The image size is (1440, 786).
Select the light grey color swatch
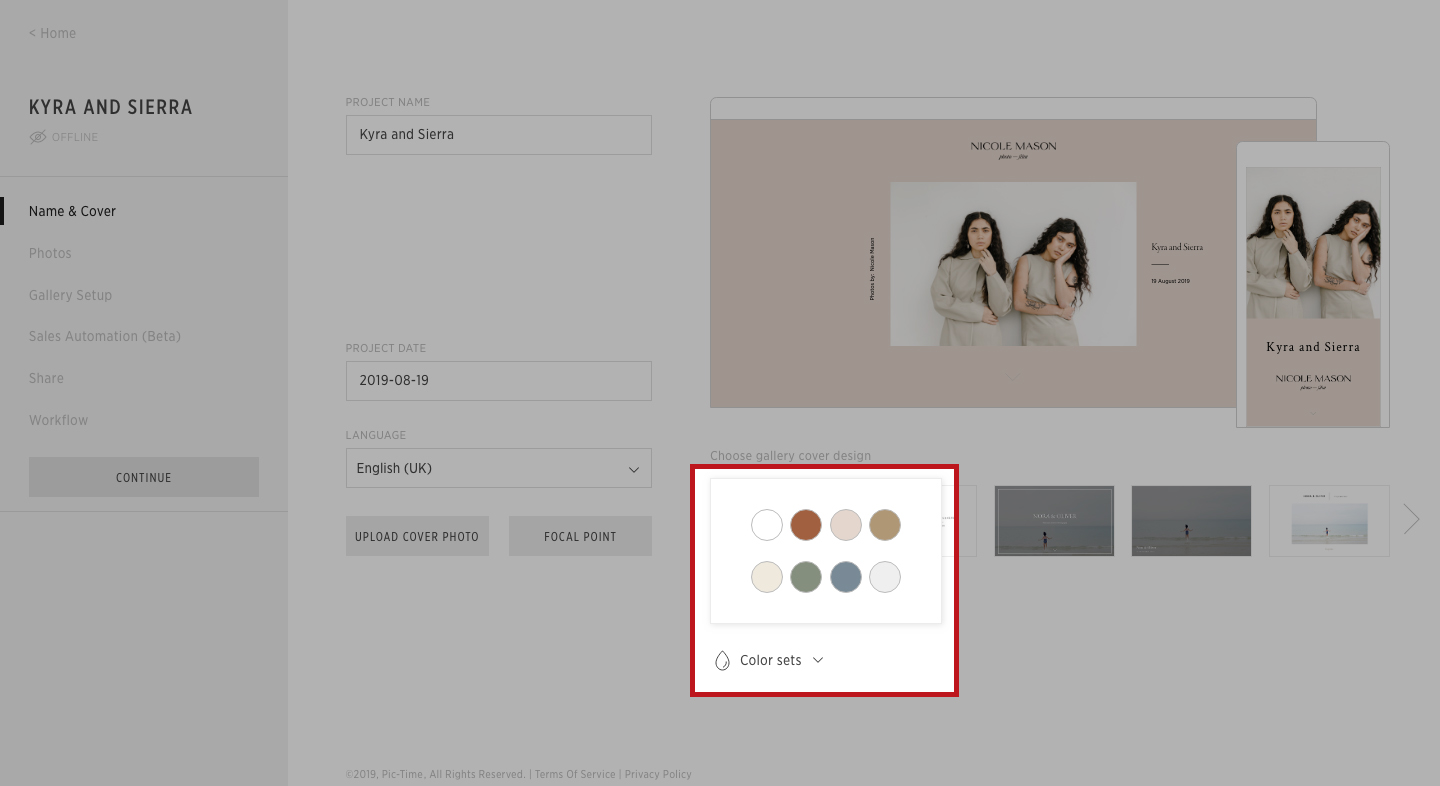885,577
